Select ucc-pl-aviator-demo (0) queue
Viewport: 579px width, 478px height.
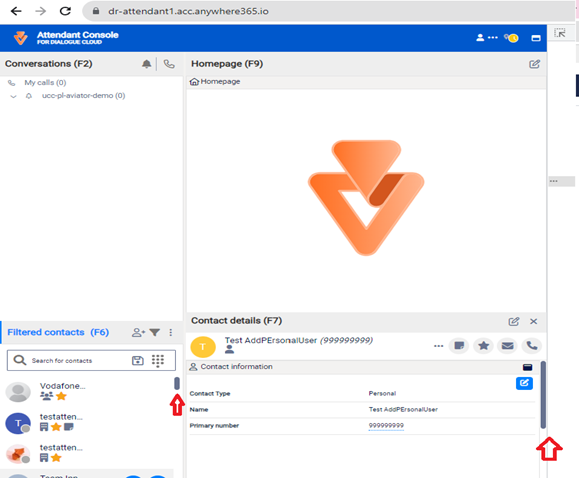(x=83, y=96)
